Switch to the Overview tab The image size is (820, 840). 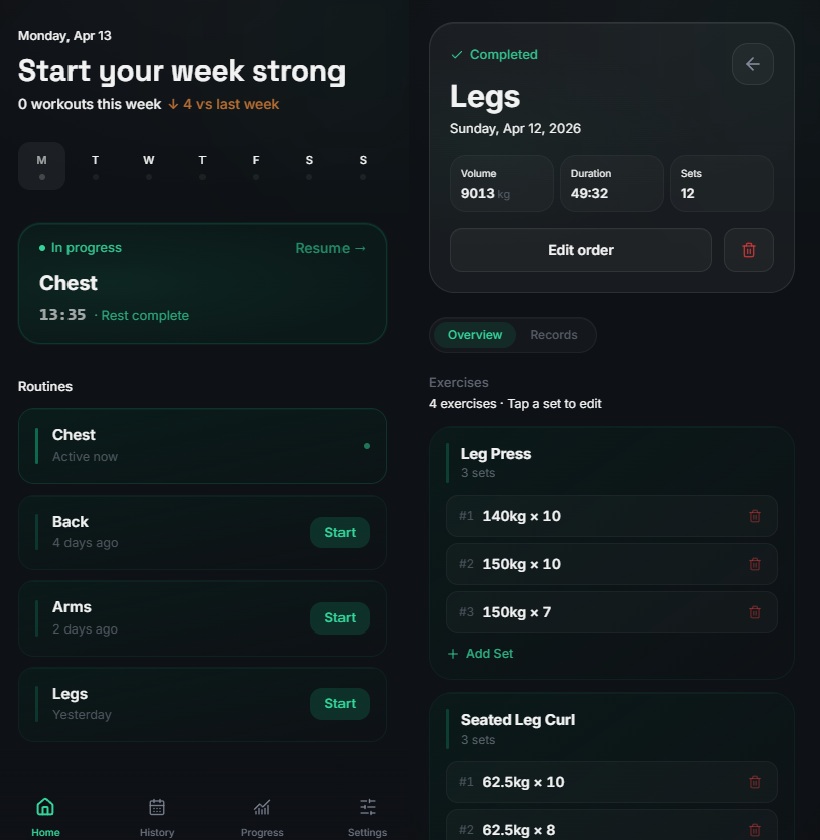475,335
